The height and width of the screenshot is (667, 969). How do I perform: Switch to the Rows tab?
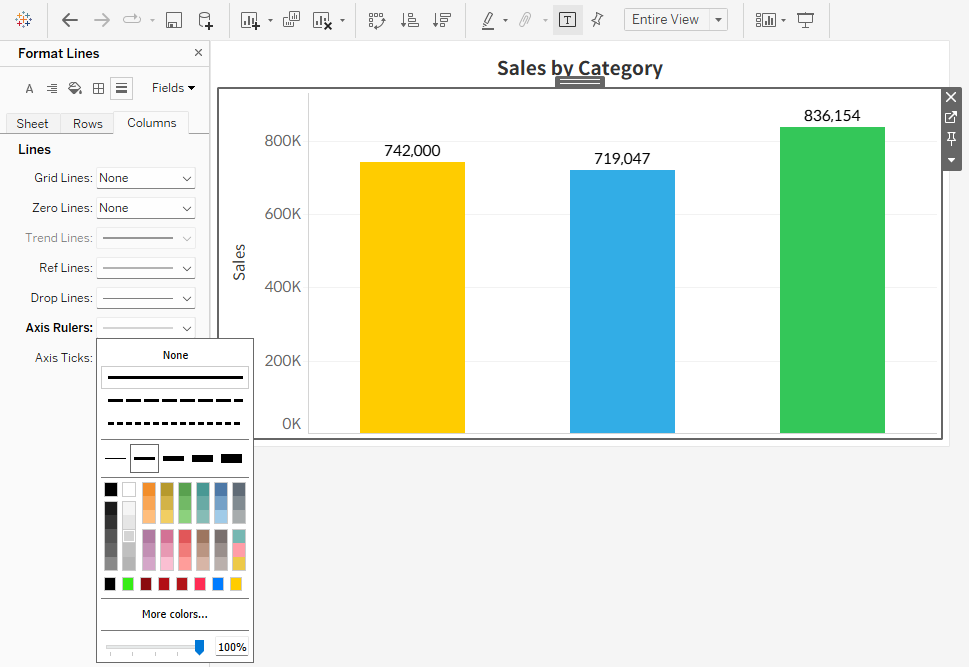click(87, 123)
